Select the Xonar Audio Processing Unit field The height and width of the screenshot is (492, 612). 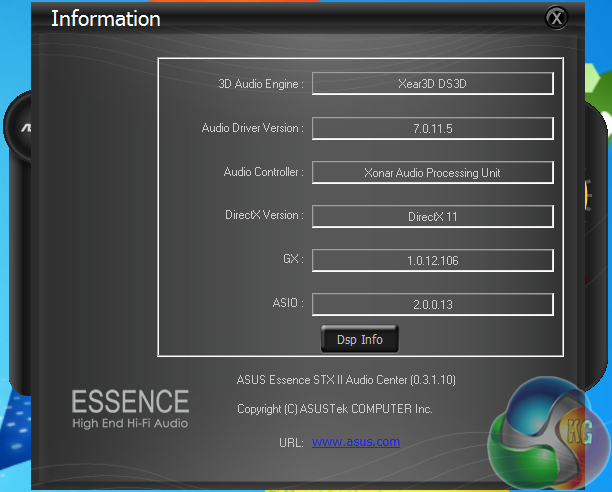click(432, 172)
